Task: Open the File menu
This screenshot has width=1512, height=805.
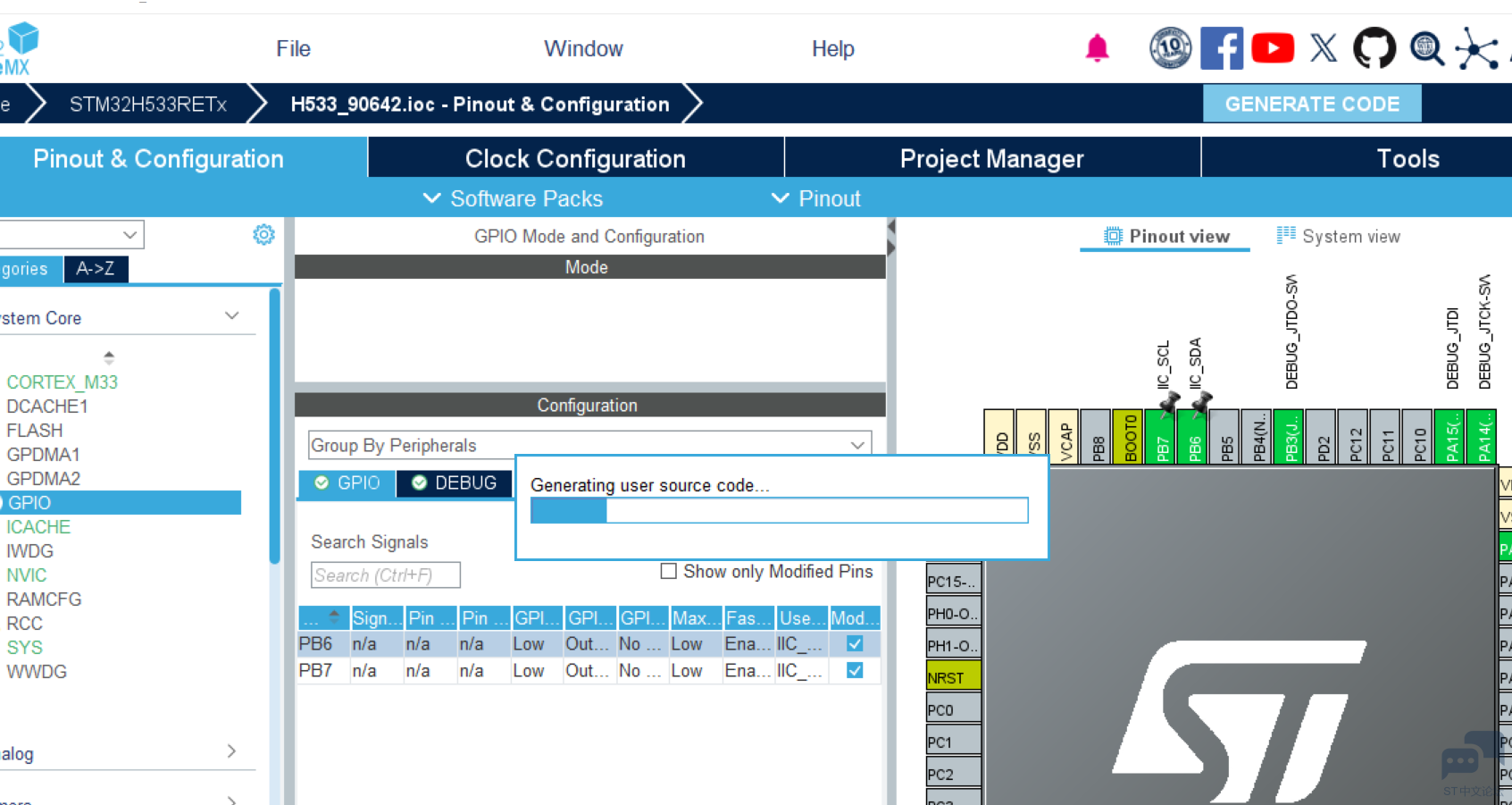Action: coord(293,48)
